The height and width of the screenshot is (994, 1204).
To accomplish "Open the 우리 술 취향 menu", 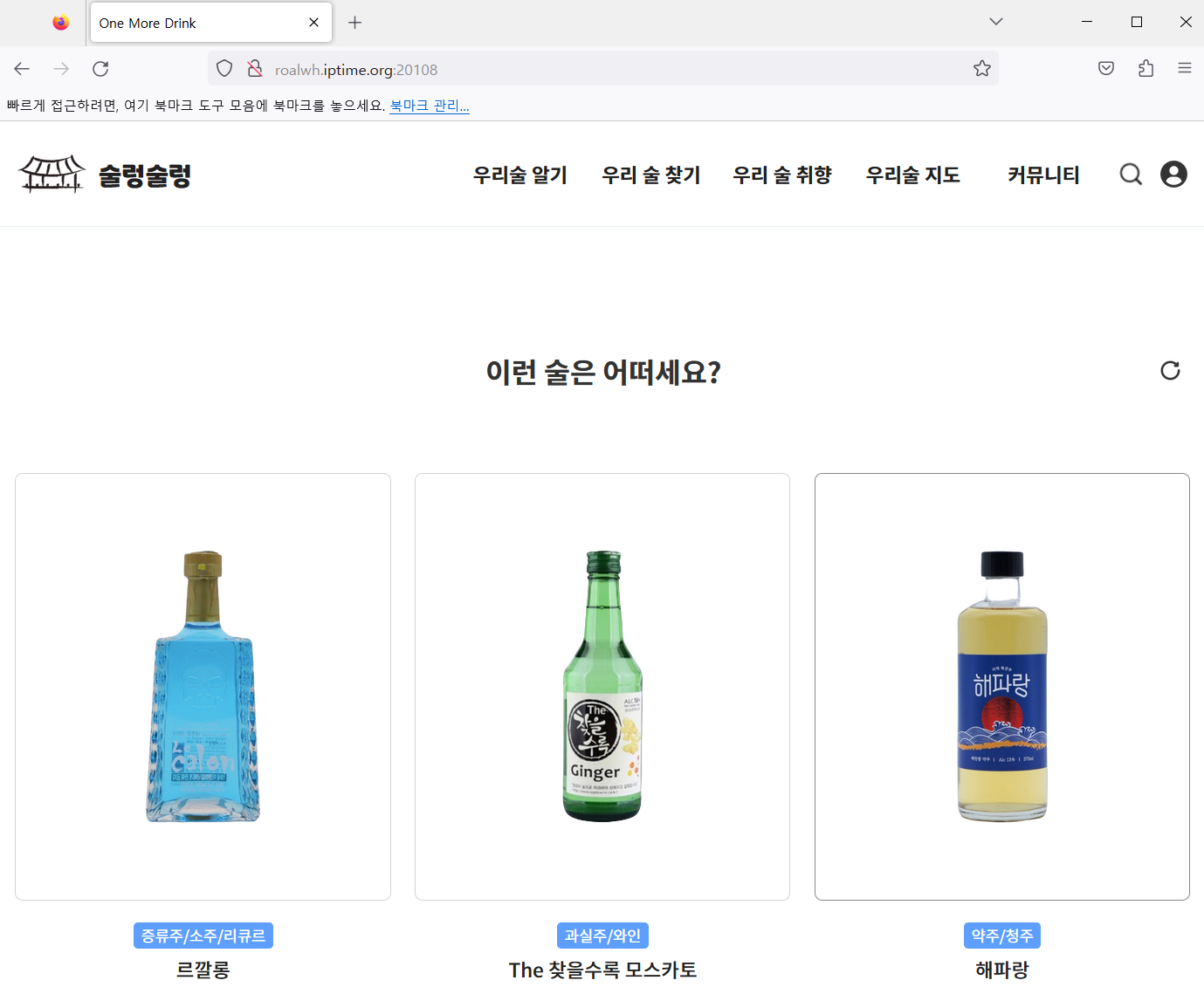I will click(782, 175).
